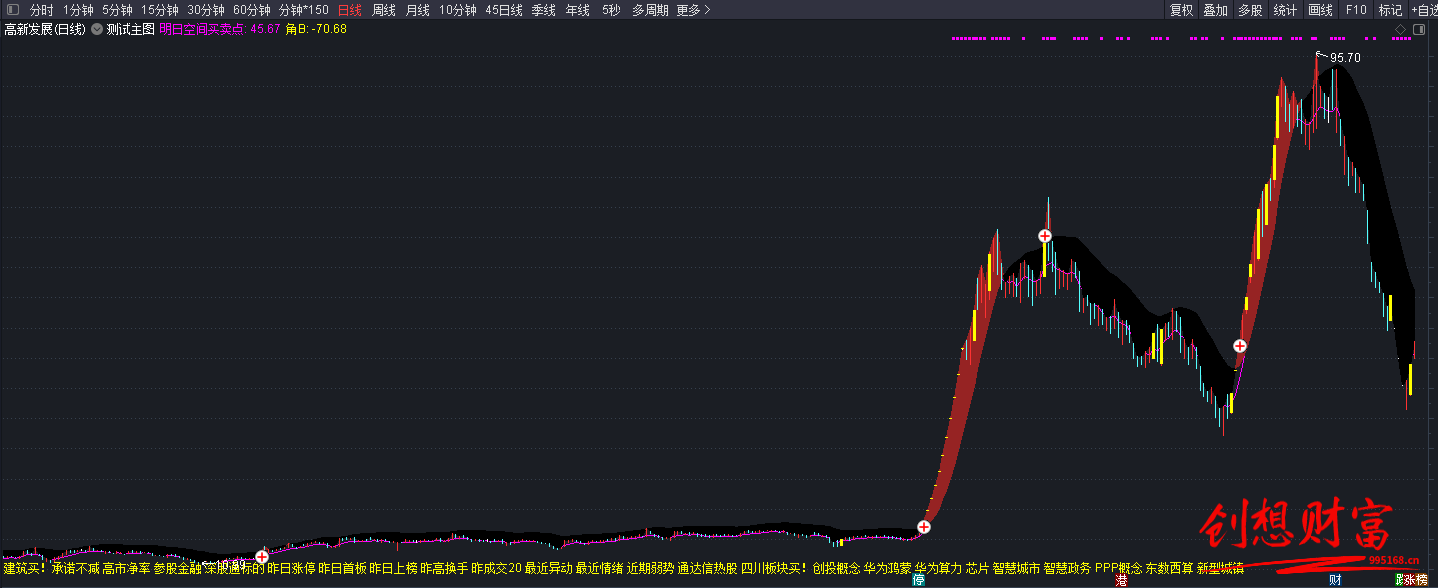Toggle the right side panel icon

pos(1421,30)
